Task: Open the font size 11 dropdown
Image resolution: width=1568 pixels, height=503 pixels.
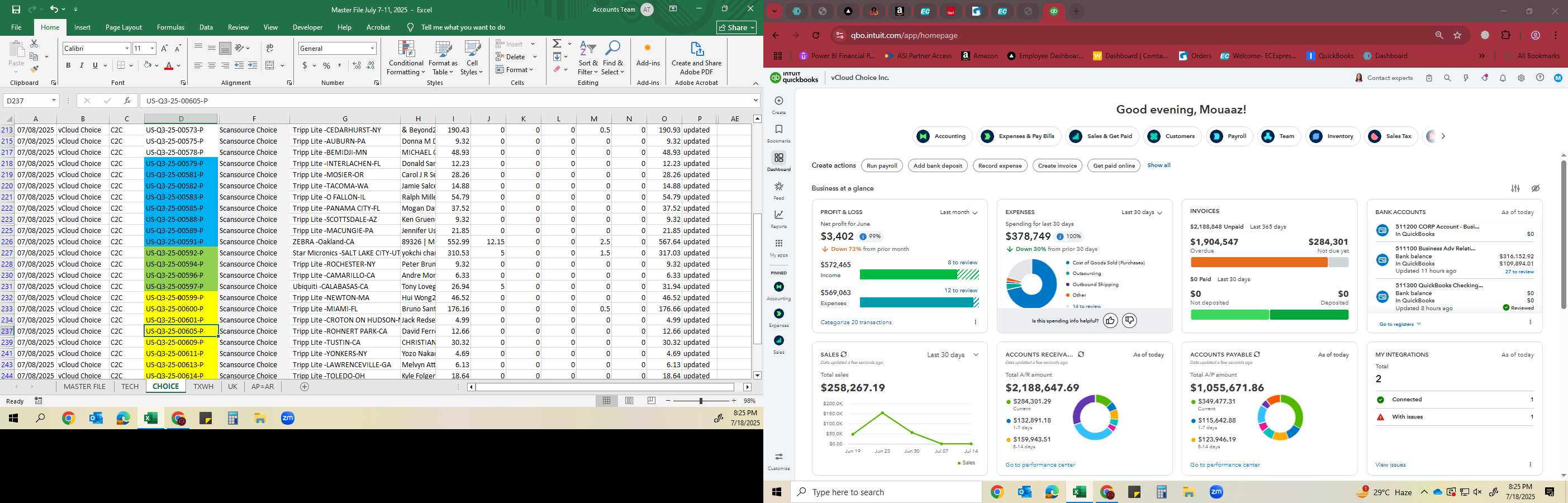Action: point(152,48)
